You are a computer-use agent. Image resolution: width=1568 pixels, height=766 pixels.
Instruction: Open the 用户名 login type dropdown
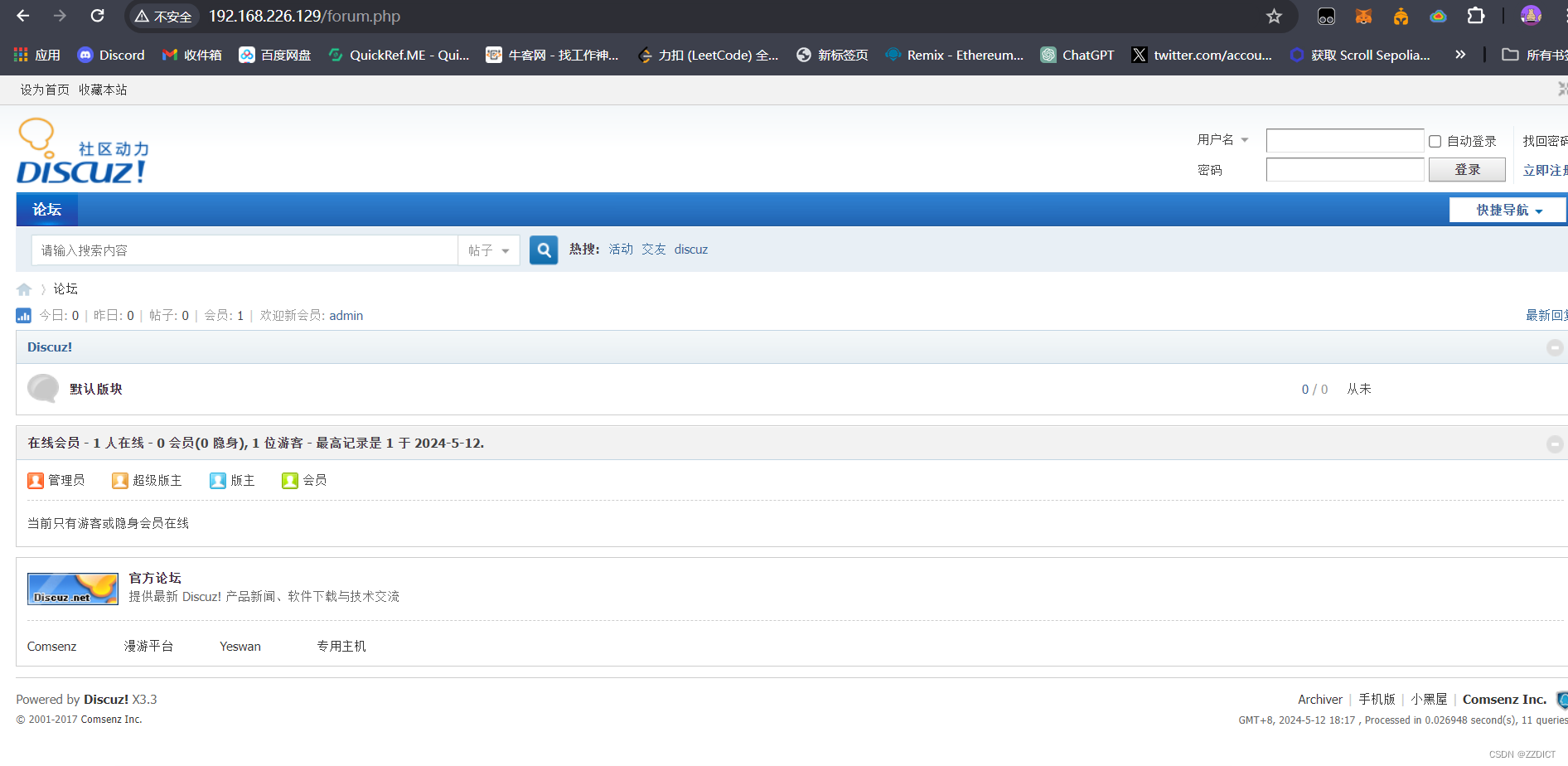tap(1222, 140)
